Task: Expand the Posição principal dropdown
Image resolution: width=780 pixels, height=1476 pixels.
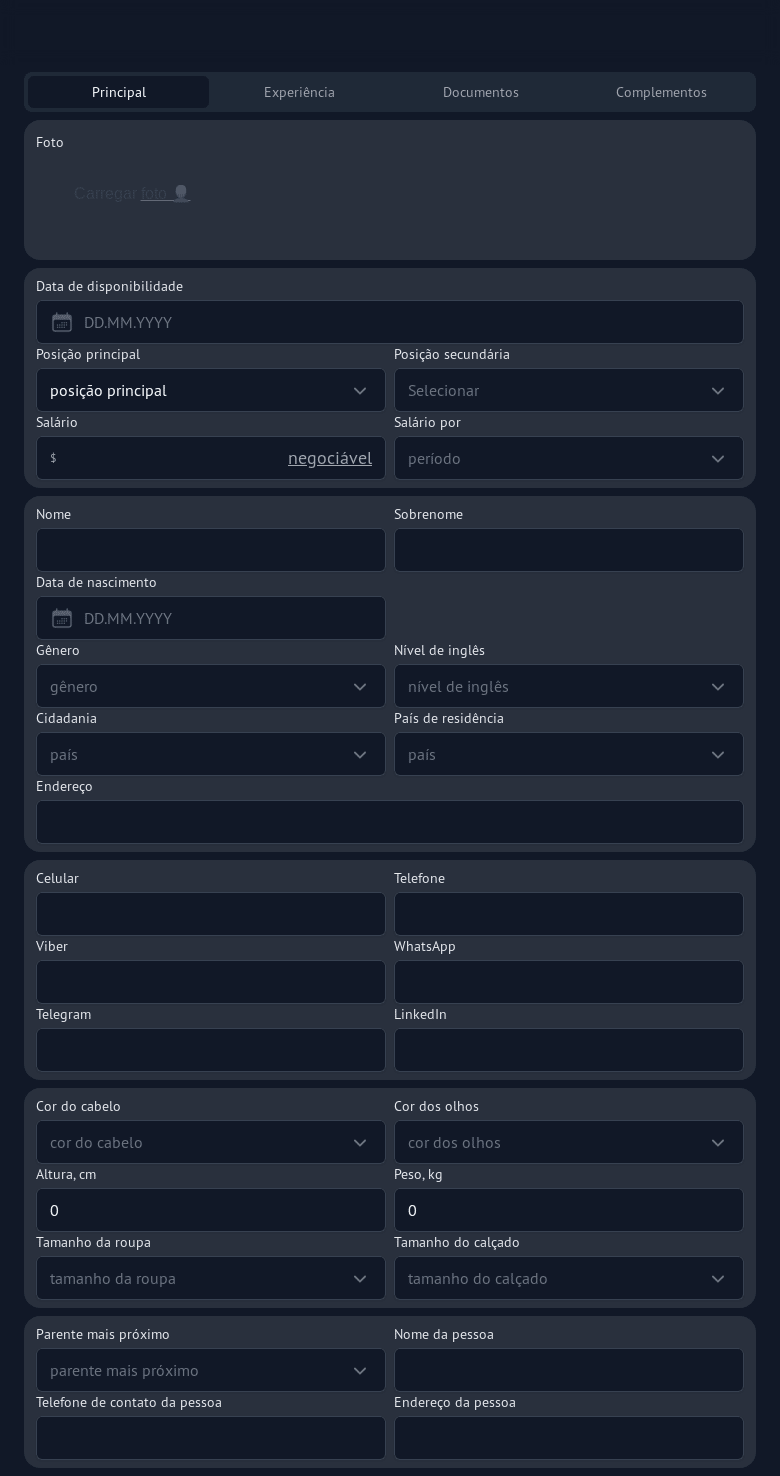Action: pos(210,390)
